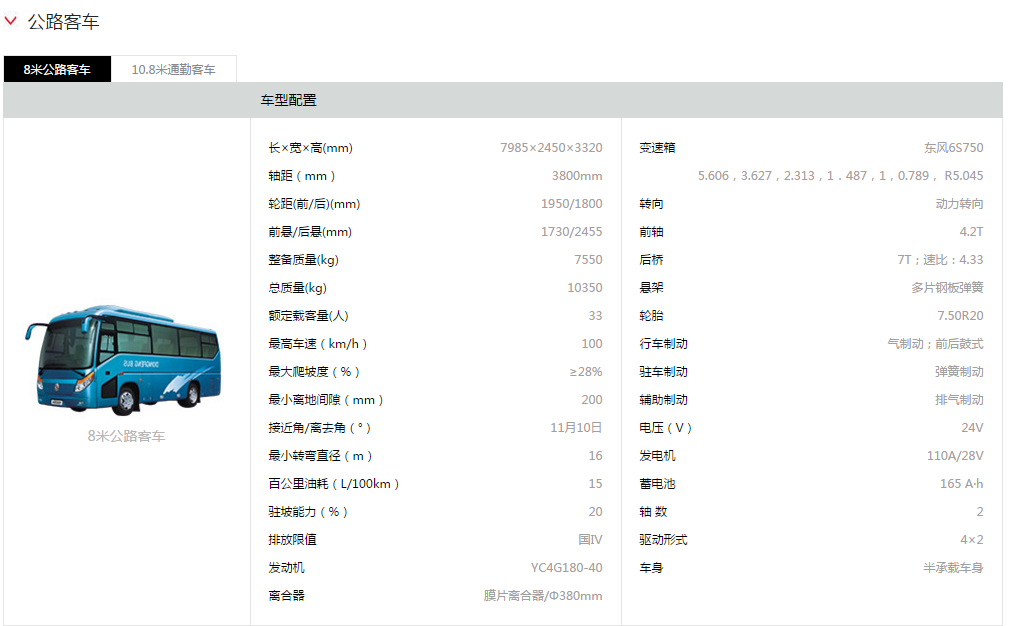
Task: Click the 1950/1800 track value
Action: (x=572, y=204)
